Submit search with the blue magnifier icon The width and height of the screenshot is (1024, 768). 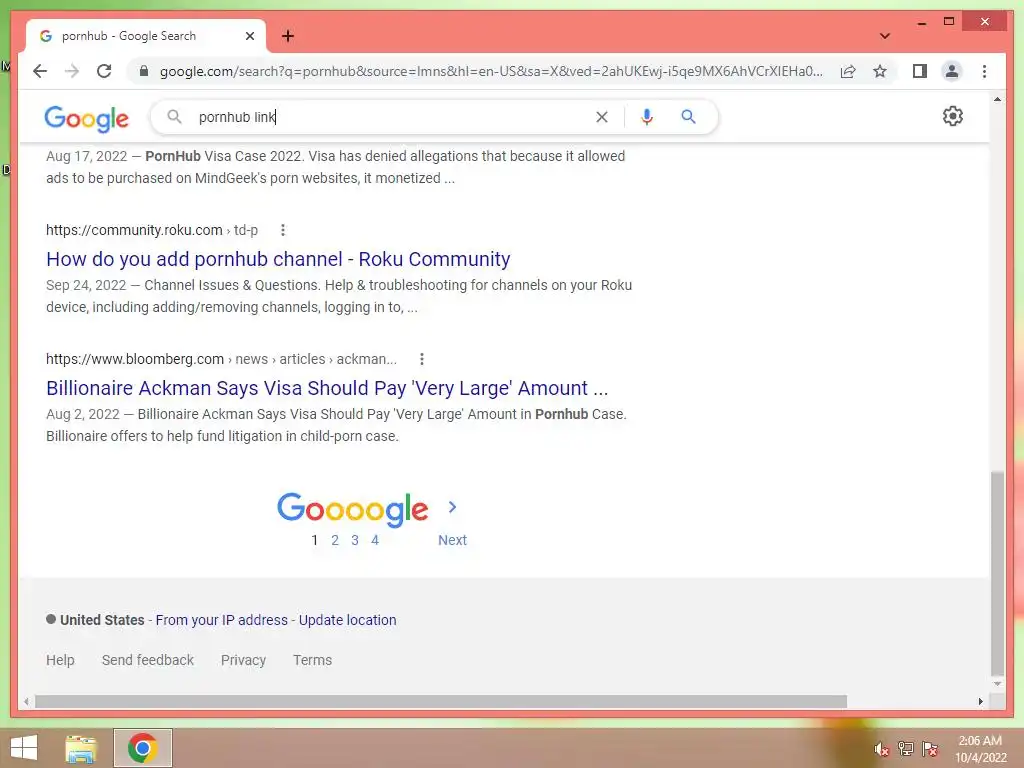[x=688, y=117]
